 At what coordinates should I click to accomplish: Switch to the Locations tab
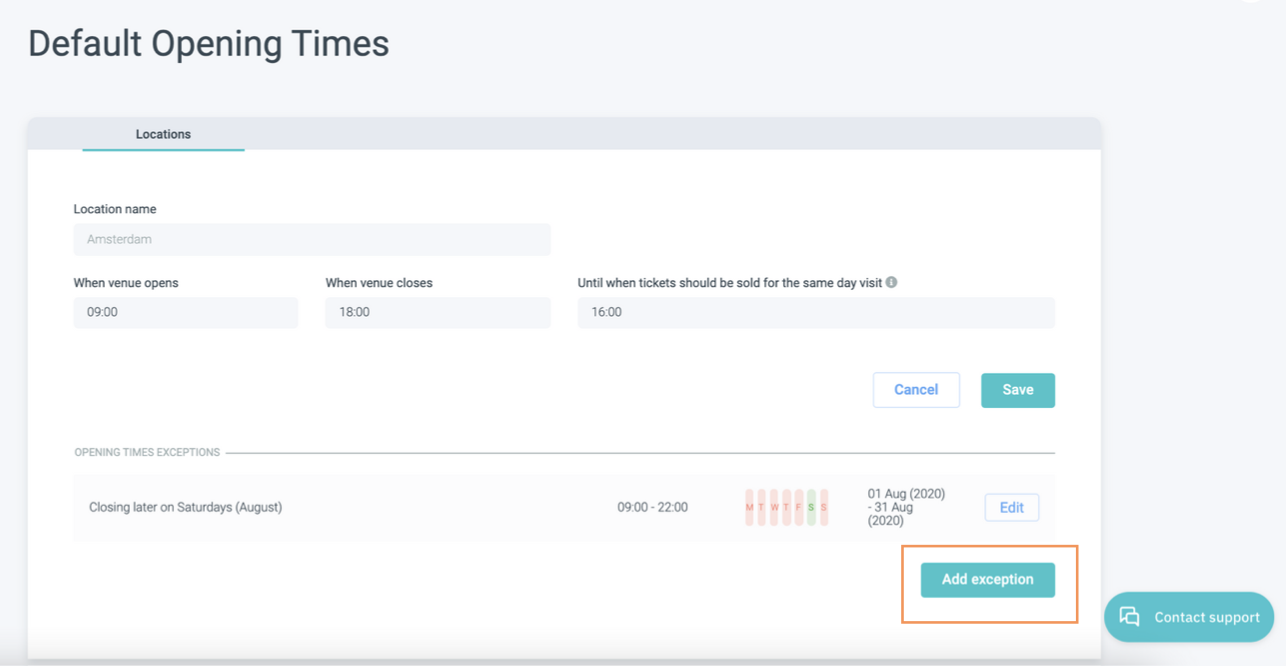click(163, 134)
